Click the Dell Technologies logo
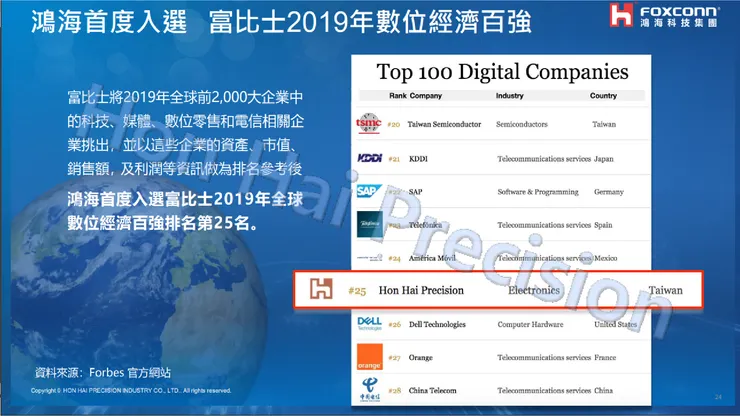Image resolution: width=740 pixels, height=416 pixels. coord(370,323)
